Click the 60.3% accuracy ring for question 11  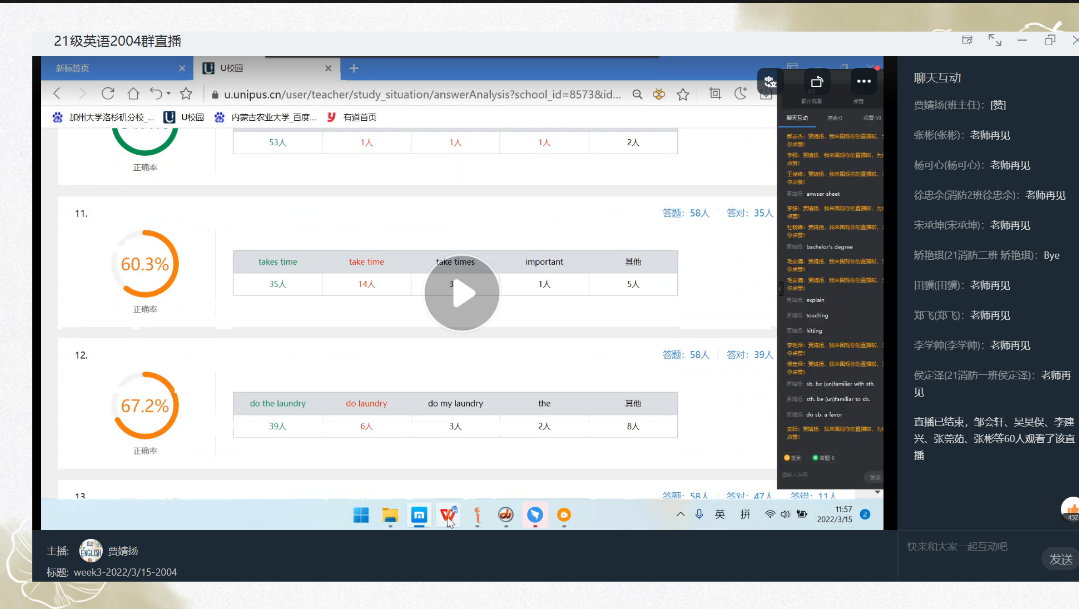click(x=145, y=264)
